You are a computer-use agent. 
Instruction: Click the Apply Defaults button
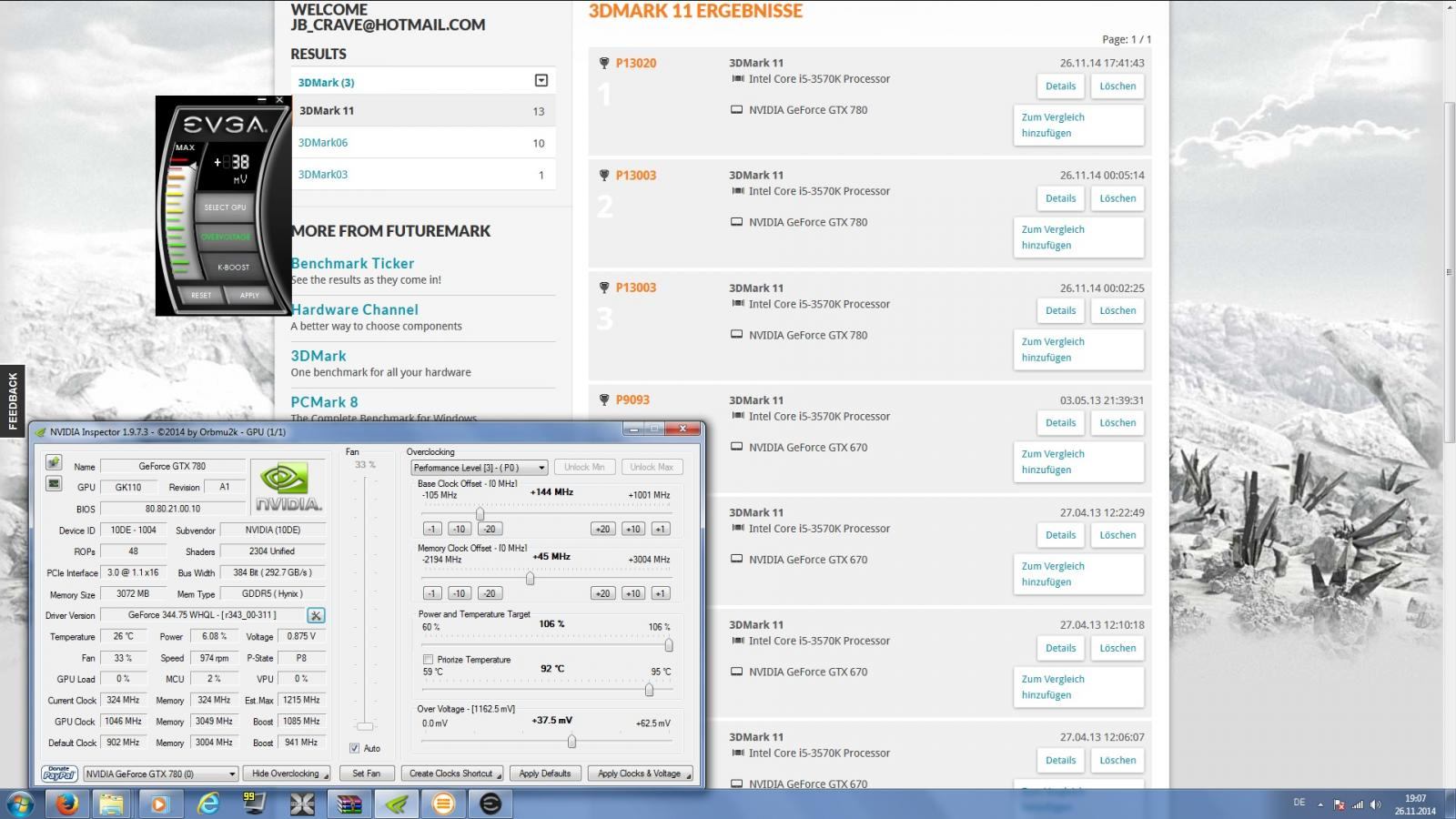[x=545, y=773]
